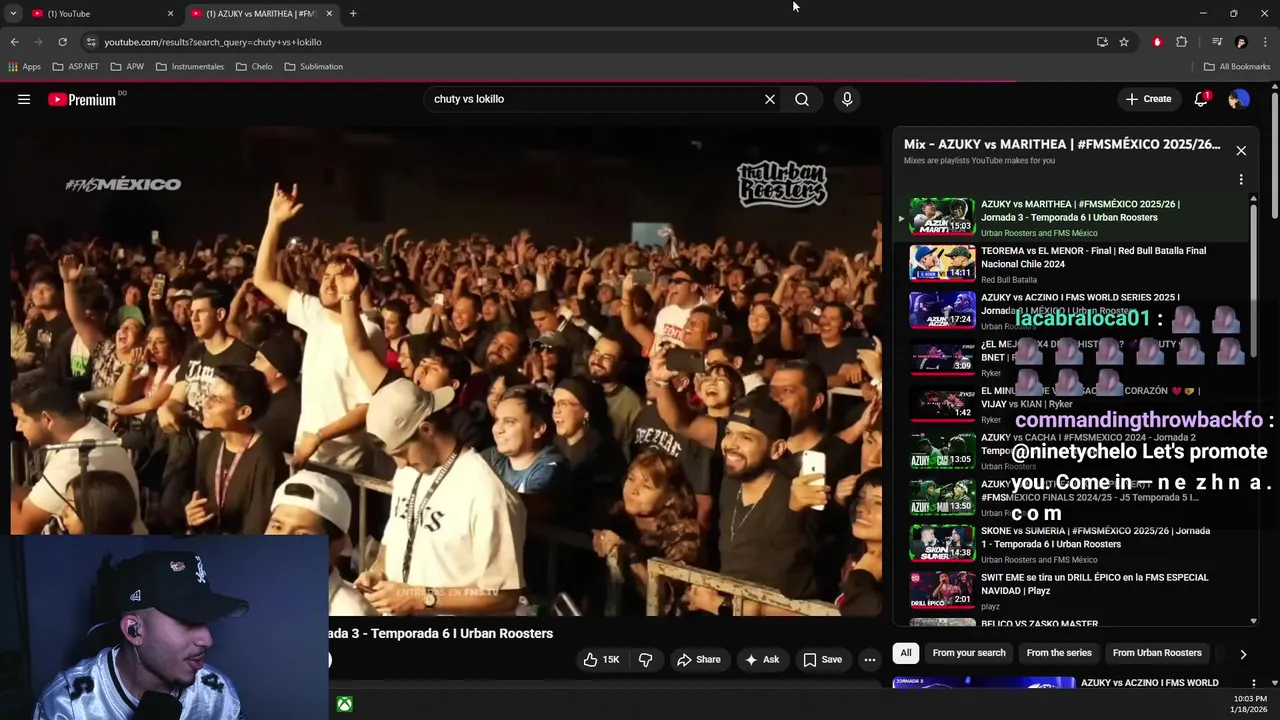Reload the current page
The height and width of the screenshot is (720, 1280).
62,42
